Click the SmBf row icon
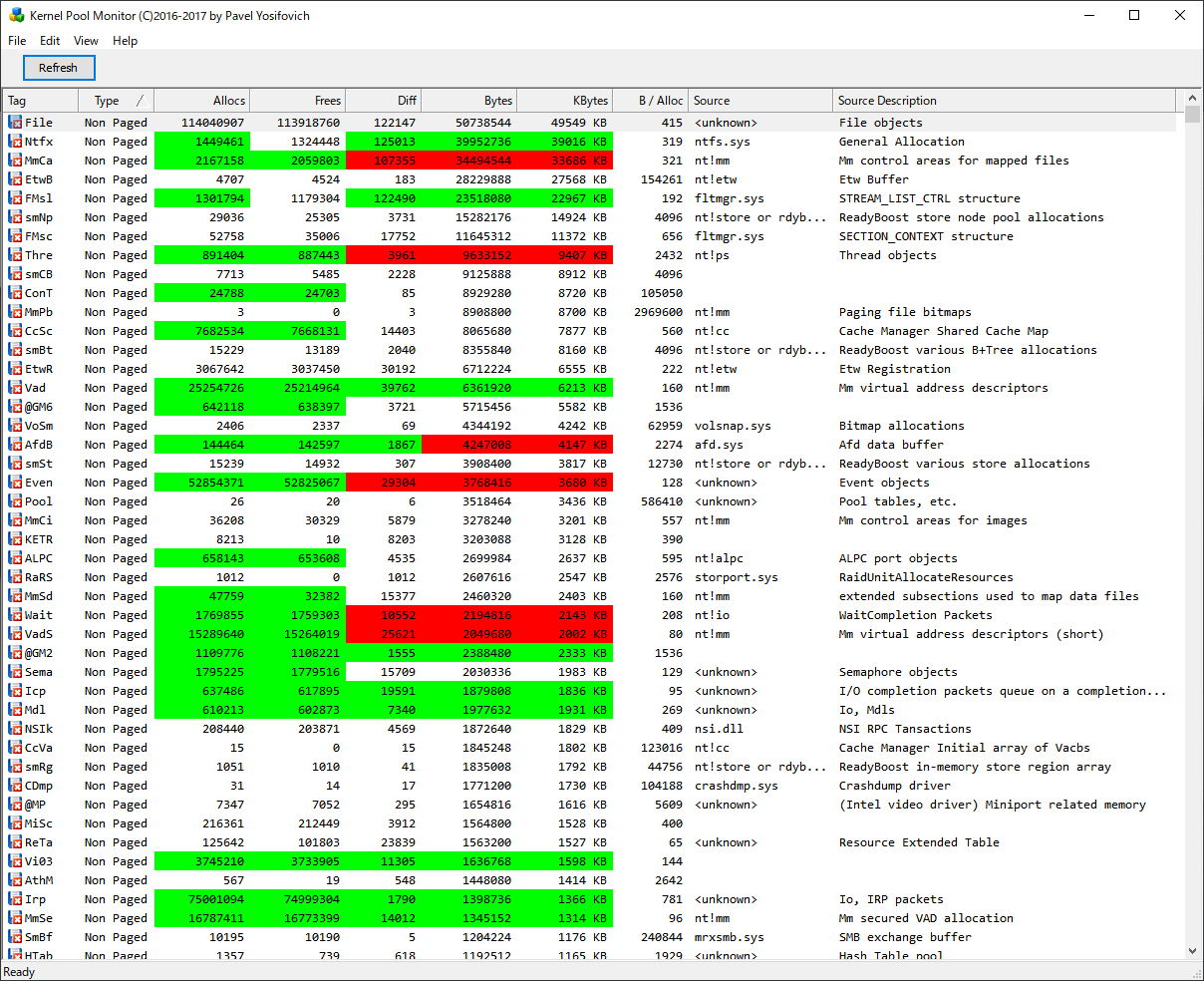The height and width of the screenshot is (981, 1204). click(15, 937)
